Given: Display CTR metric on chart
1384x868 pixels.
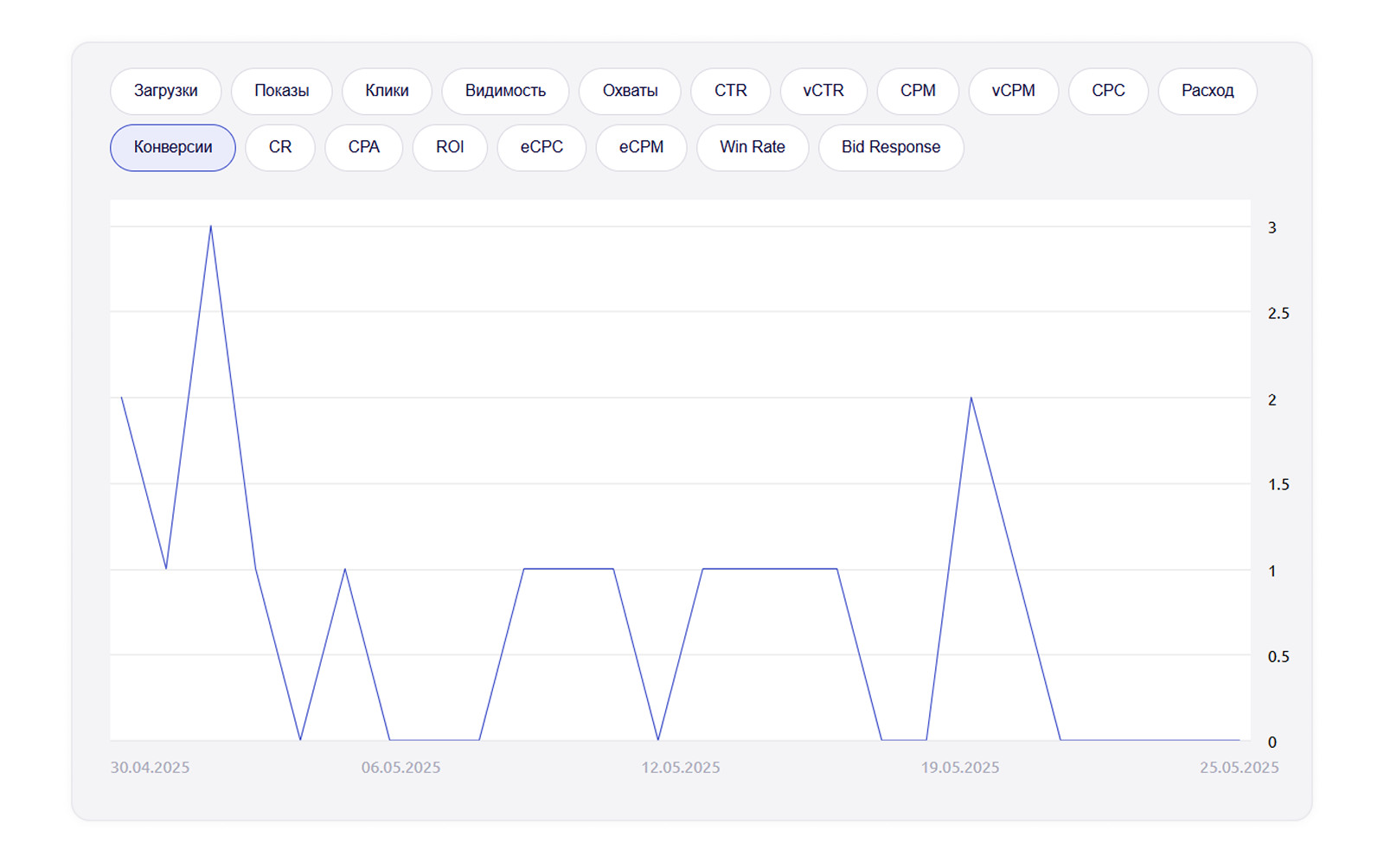Looking at the screenshot, I should pyautogui.click(x=730, y=91).
